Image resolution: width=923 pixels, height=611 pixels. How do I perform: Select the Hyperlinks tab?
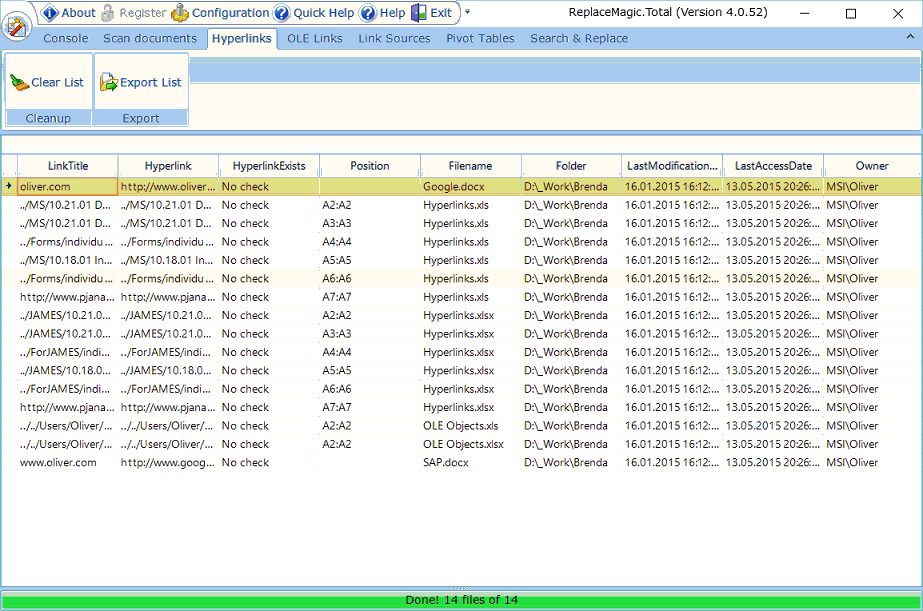click(x=242, y=38)
